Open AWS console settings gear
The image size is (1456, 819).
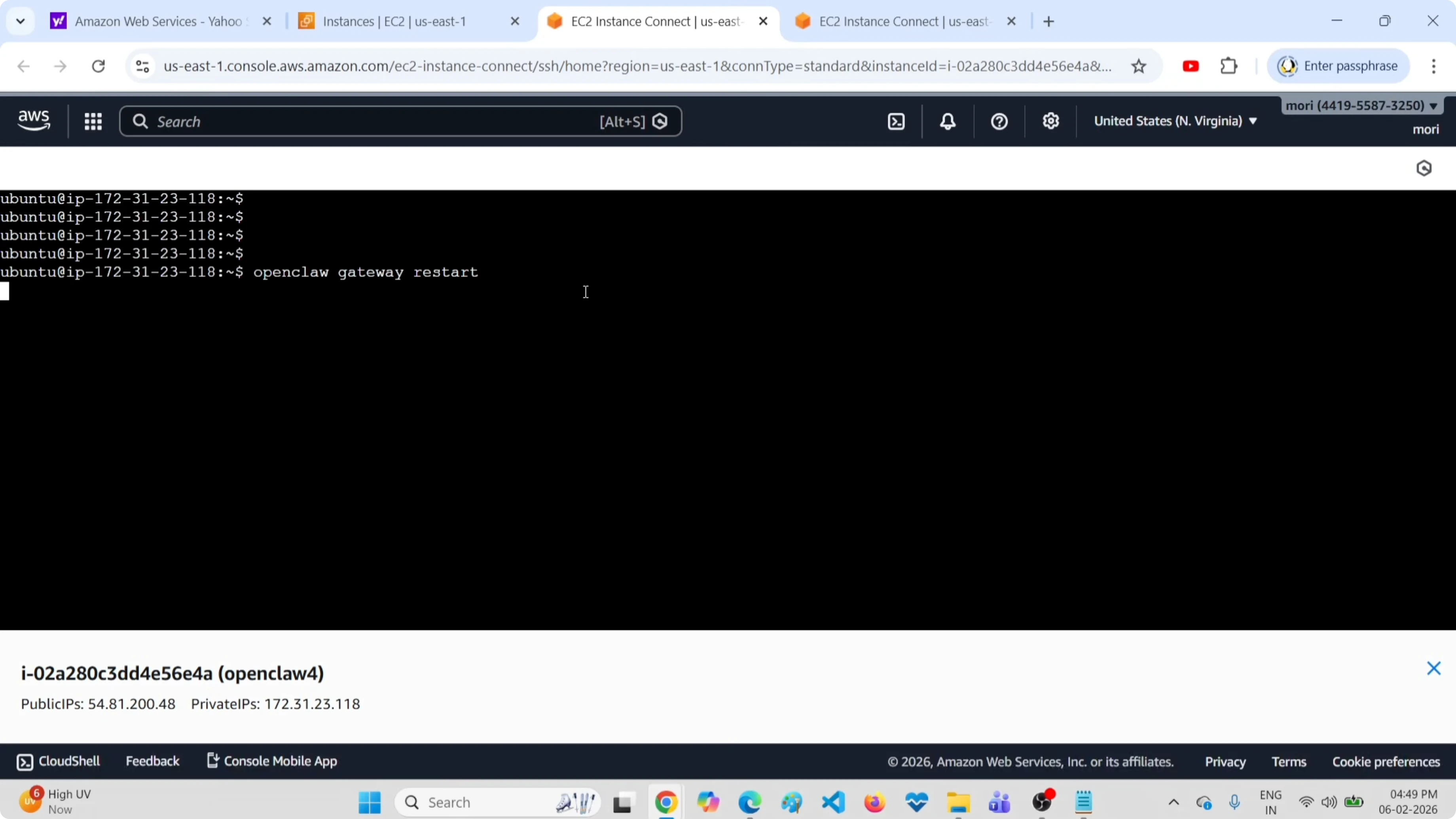(1050, 121)
